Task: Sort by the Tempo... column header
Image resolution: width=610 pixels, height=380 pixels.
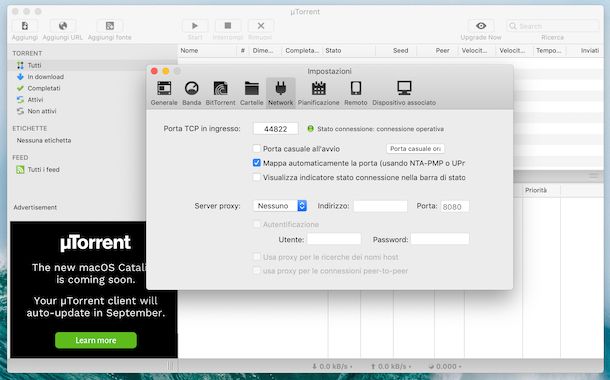Action: 549,51
